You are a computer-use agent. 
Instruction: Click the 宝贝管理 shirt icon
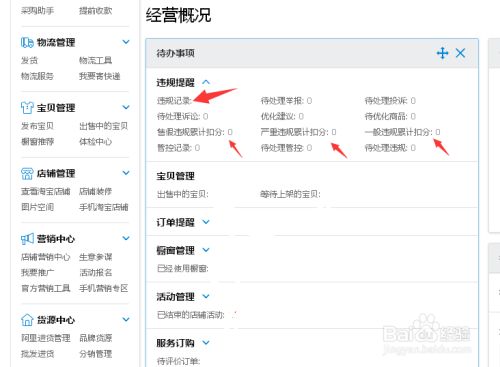(x=27, y=108)
